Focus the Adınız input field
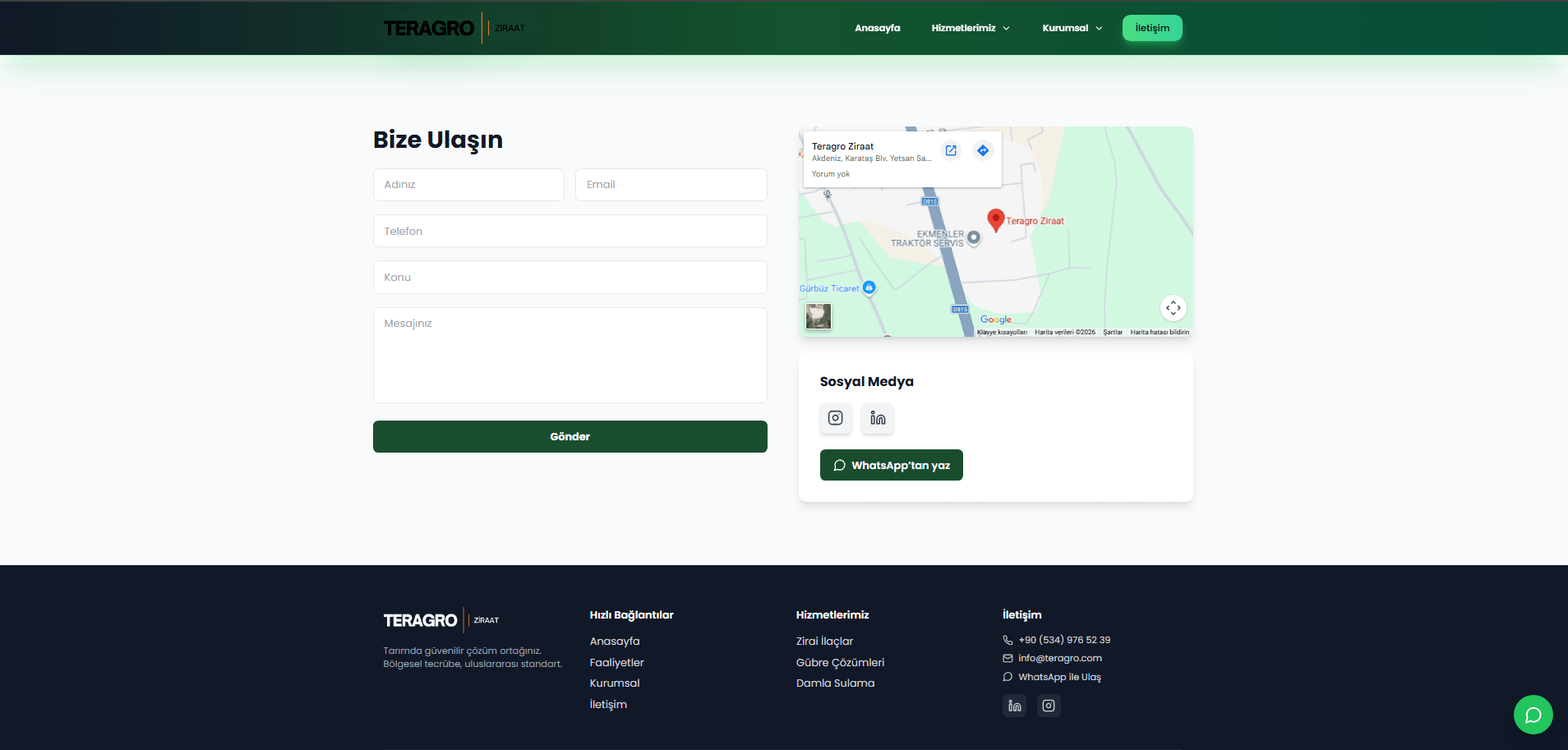Screen dimensions: 1568x750 tap(468, 185)
